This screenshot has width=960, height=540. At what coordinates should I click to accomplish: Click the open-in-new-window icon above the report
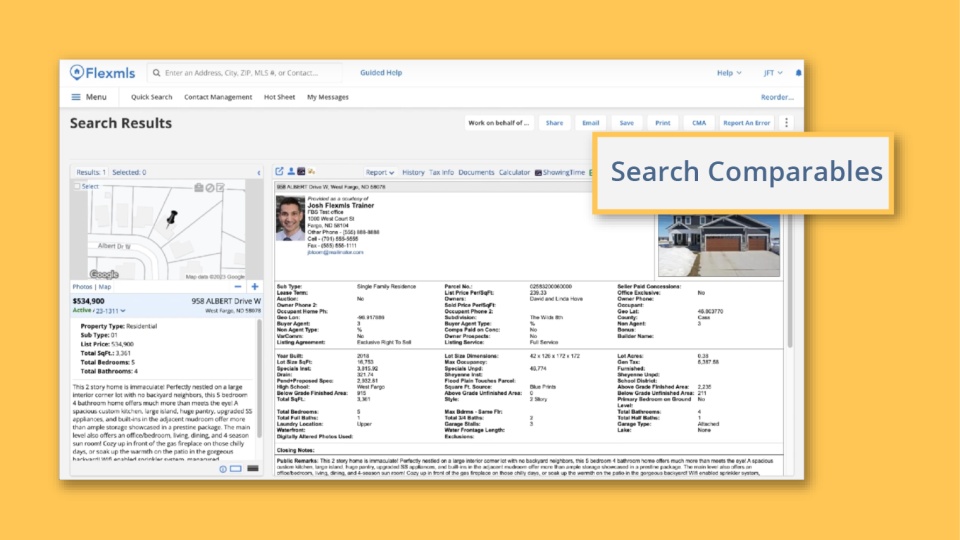point(279,172)
